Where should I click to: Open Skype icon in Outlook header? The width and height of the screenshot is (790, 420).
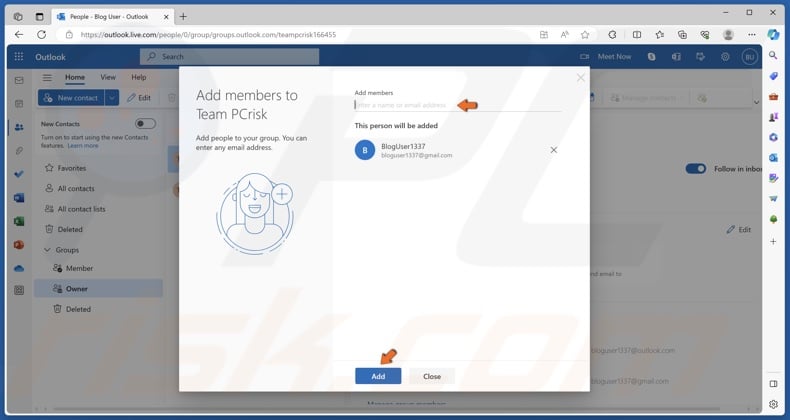[x=651, y=57]
